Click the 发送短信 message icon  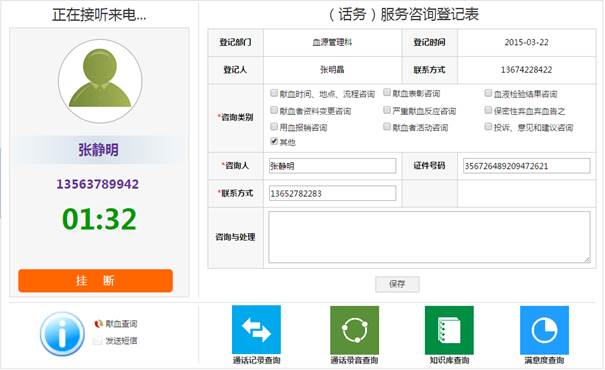[x=98, y=341]
